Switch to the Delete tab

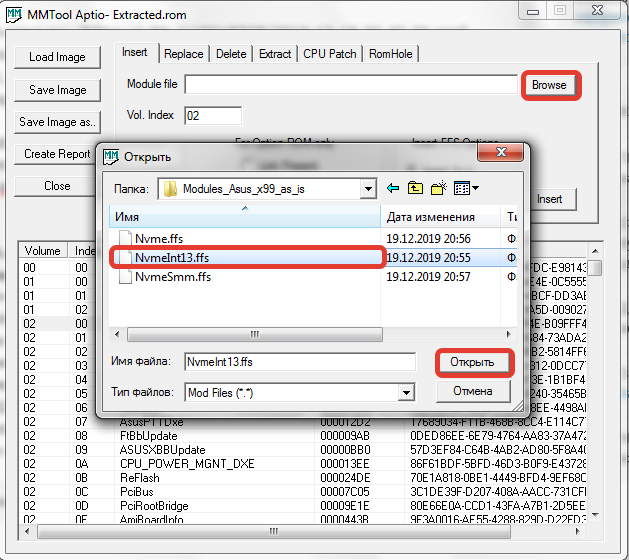click(231, 54)
